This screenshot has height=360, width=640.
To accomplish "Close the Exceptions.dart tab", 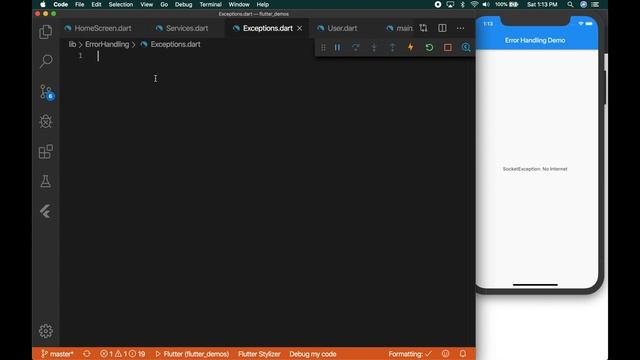I will coord(300,28).
